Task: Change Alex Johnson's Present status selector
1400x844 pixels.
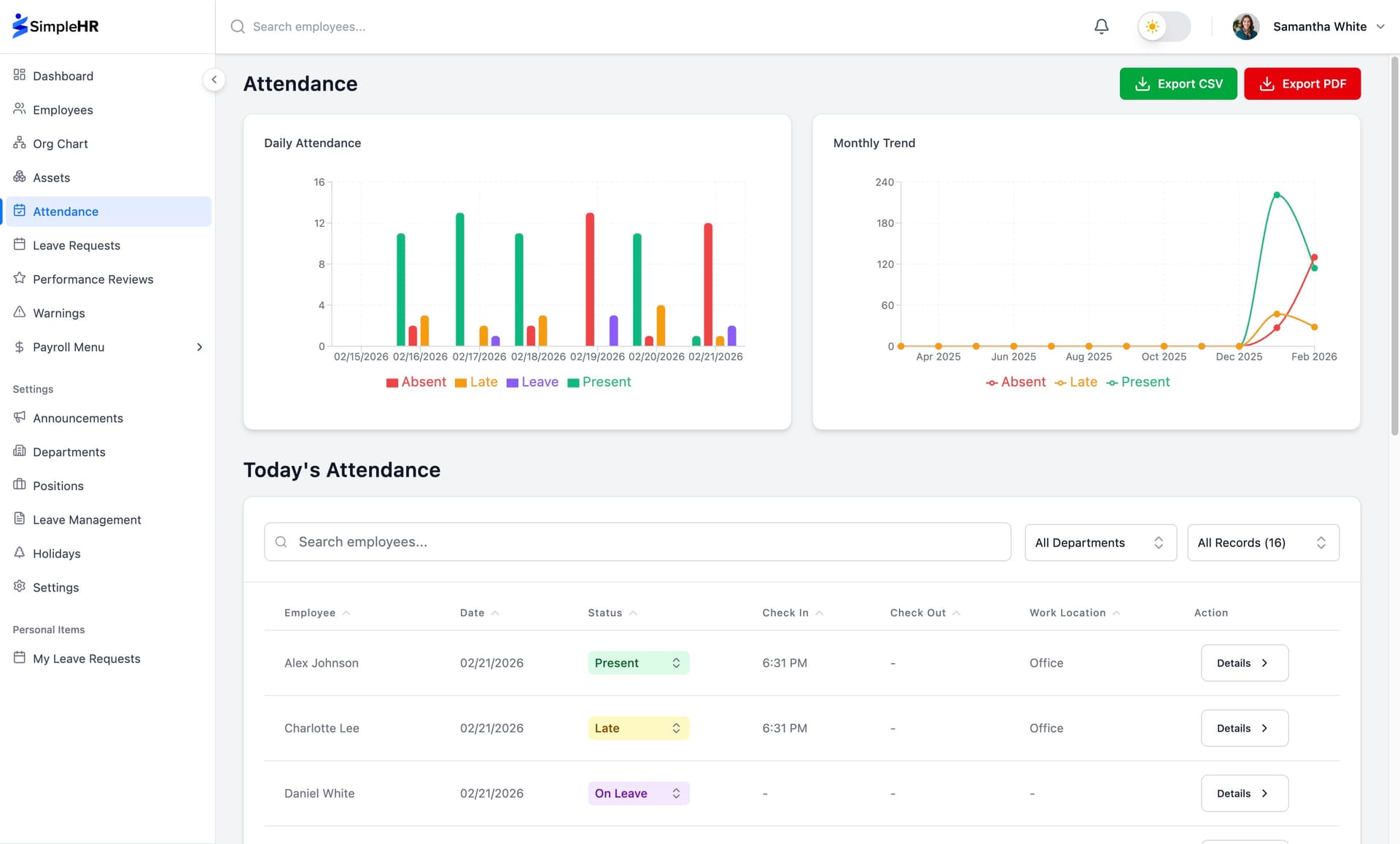Action: (x=638, y=662)
